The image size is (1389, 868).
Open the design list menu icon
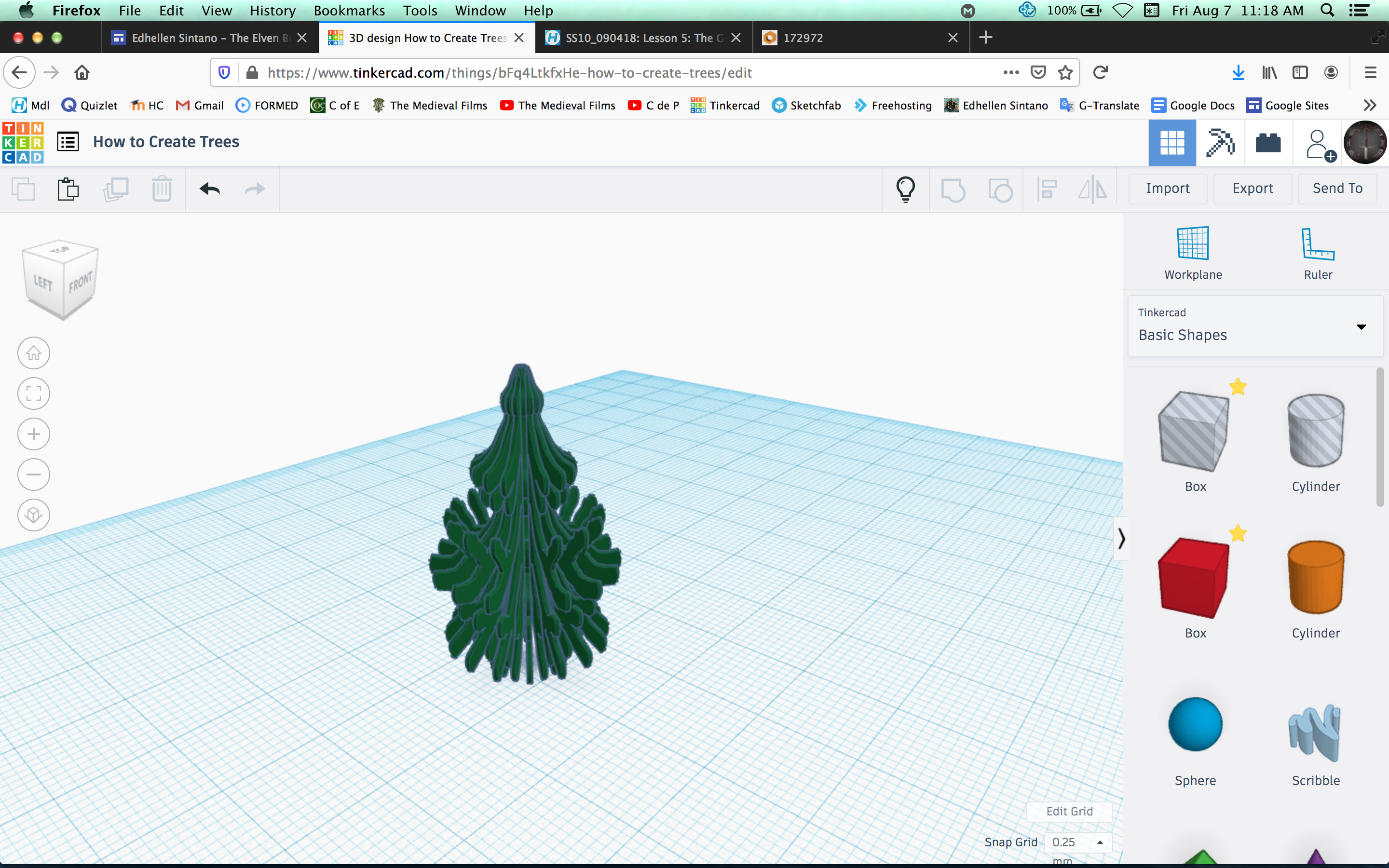pyautogui.click(x=68, y=142)
